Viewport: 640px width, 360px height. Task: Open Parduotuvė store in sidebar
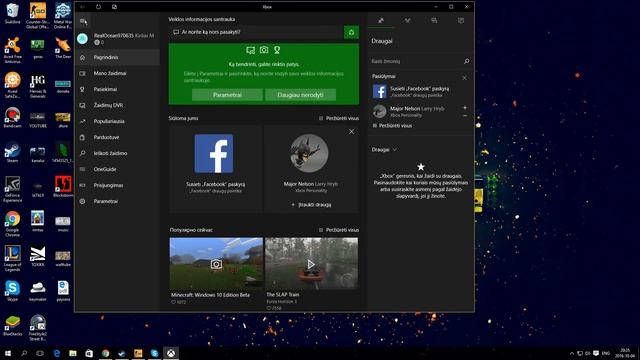117,137
